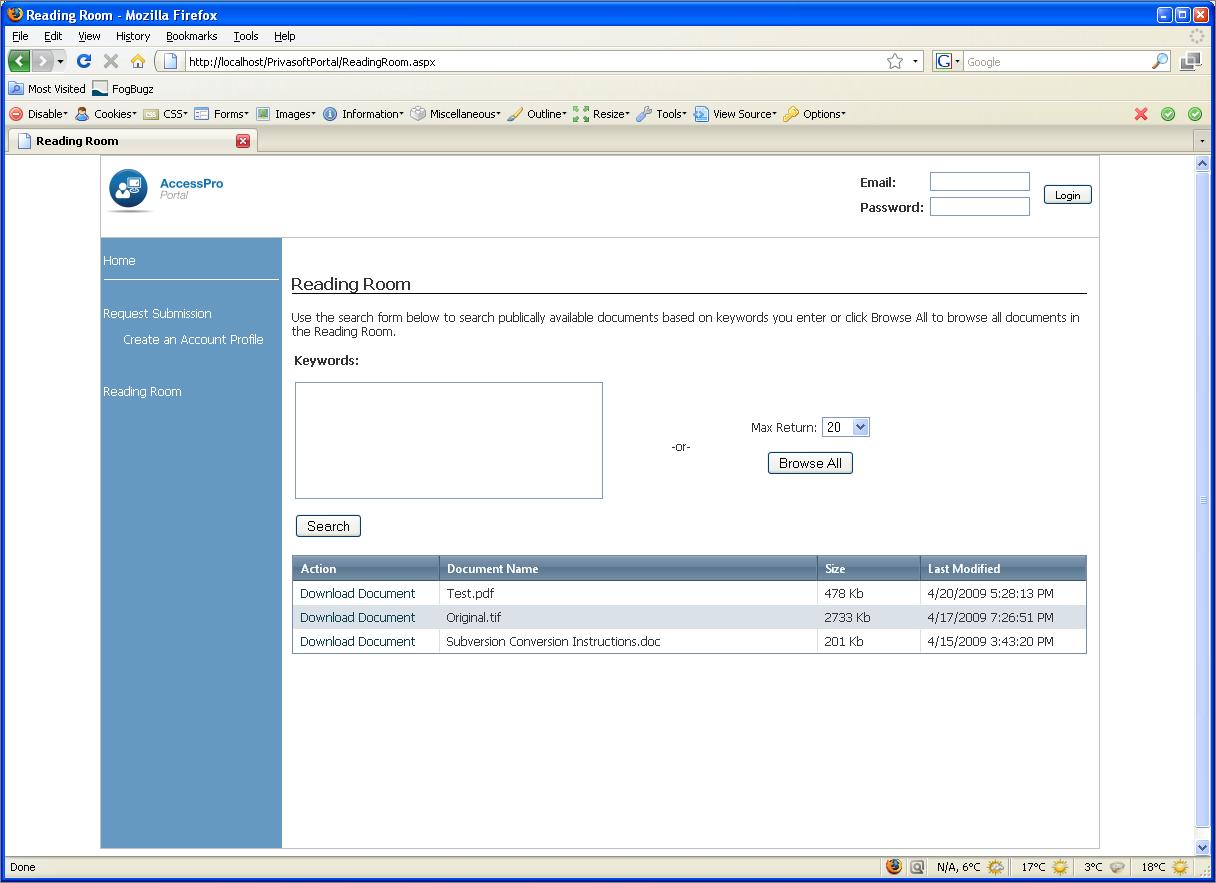1216x883 pixels.
Task: Click the Login button
Action: [x=1067, y=195]
